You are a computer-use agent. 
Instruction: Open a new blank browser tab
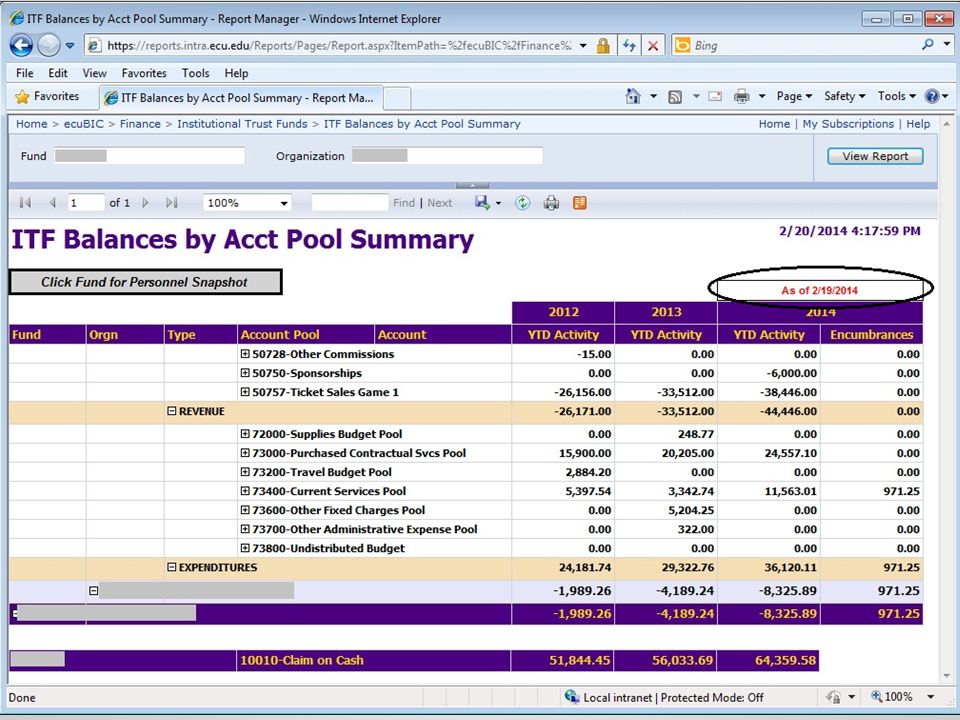click(397, 99)
